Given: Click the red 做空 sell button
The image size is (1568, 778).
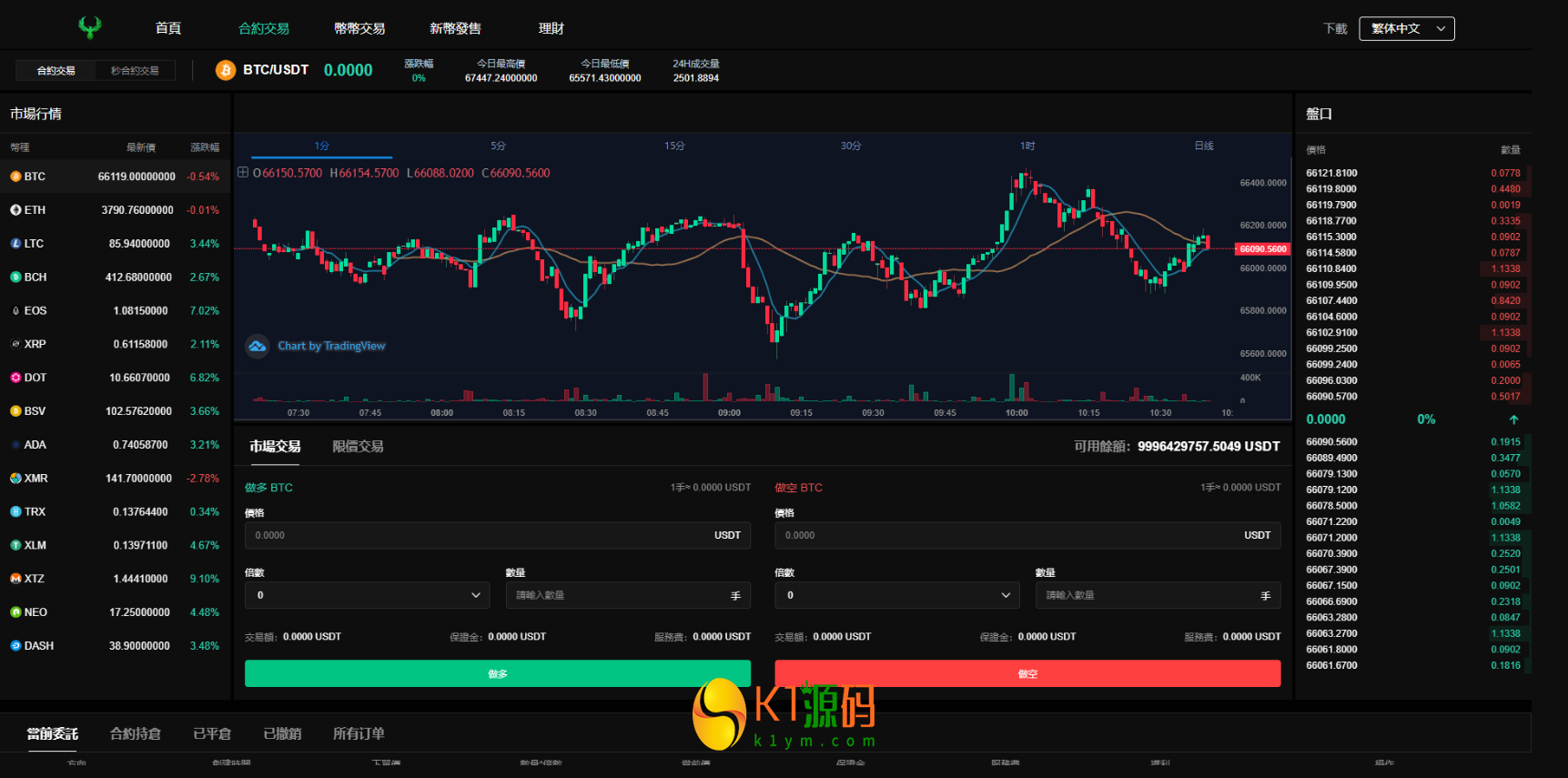Looking at the screenshot, I should coord(1027,673).
